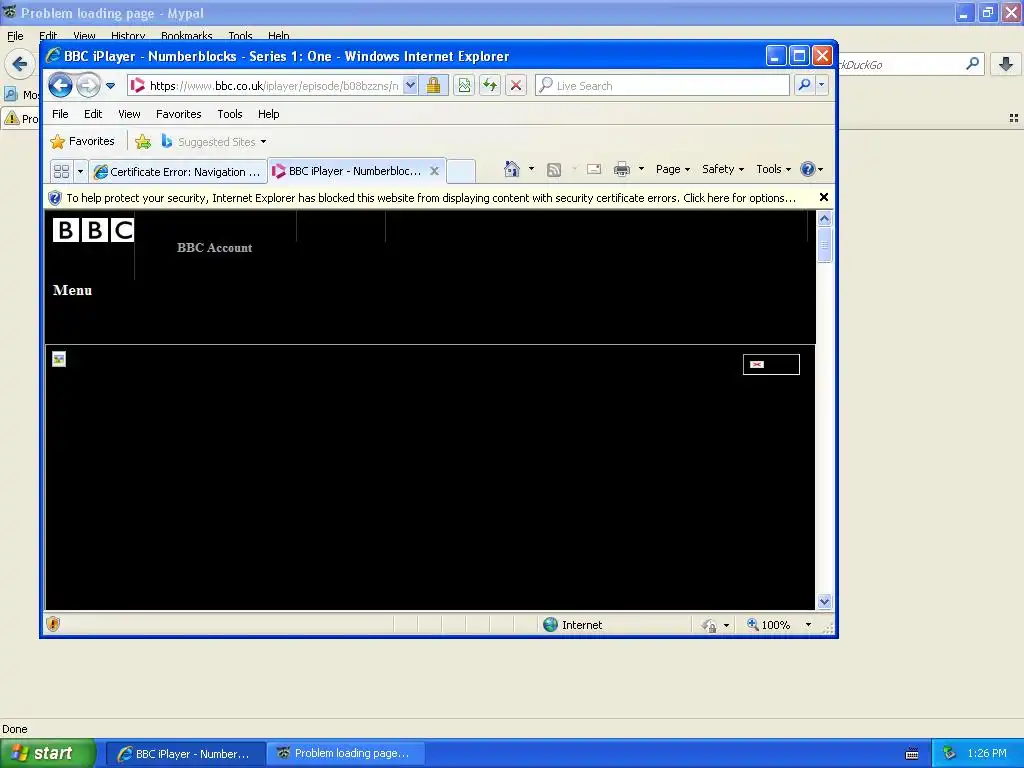1024x768 pixels.
Task: Dismiss the security information bar
Action: [824, 197]
